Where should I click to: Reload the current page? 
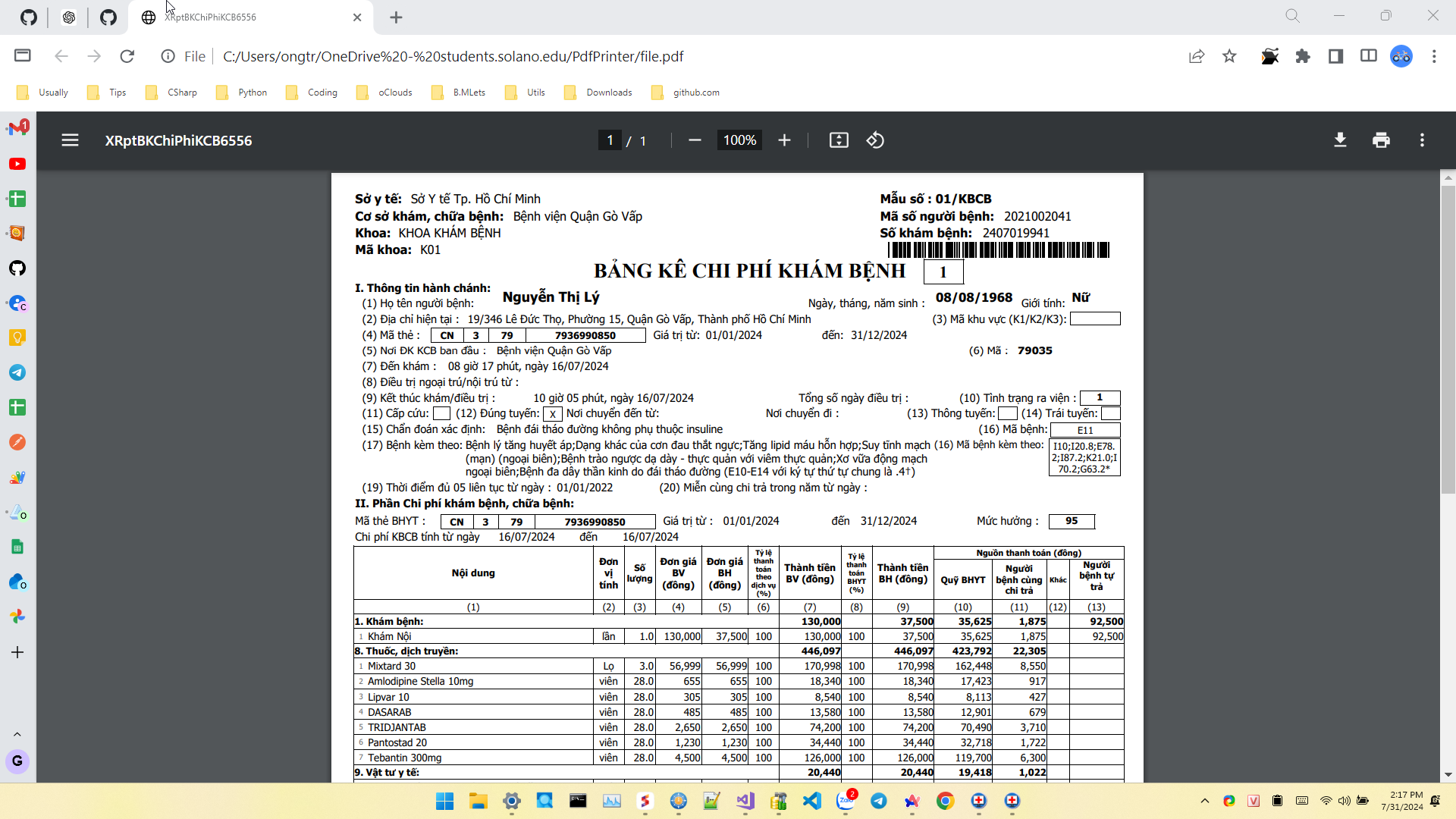pyautogui.click(x=127, y=56)
